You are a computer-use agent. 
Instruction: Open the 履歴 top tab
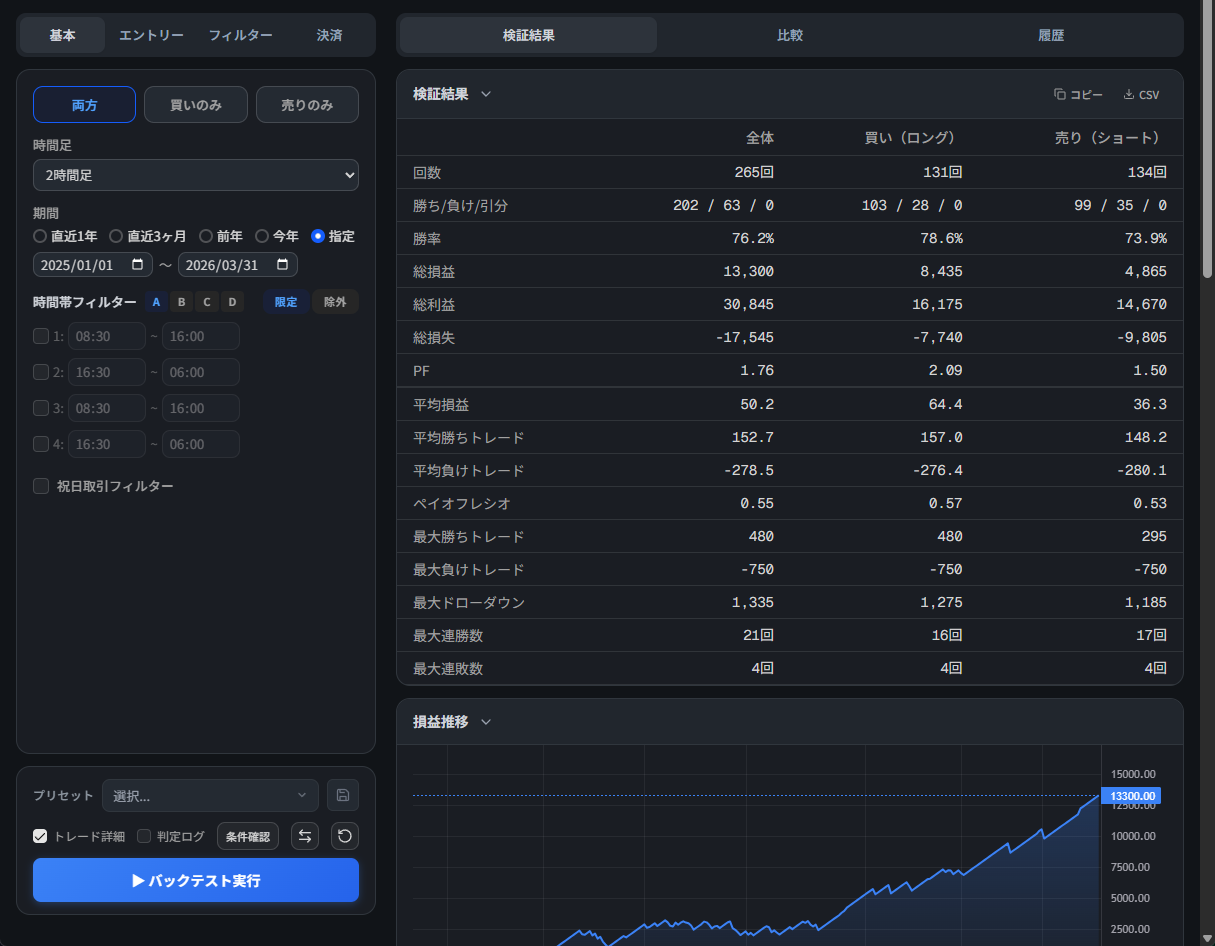point(1051,35)
